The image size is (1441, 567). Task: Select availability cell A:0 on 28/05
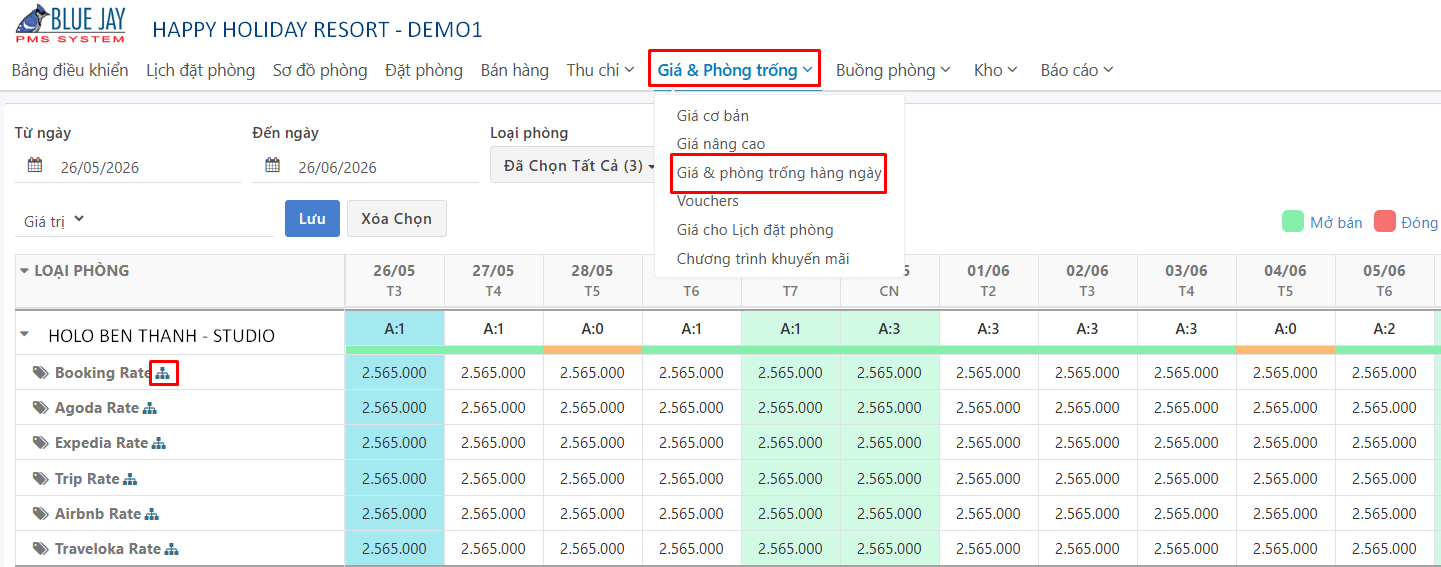click(592, 328)
